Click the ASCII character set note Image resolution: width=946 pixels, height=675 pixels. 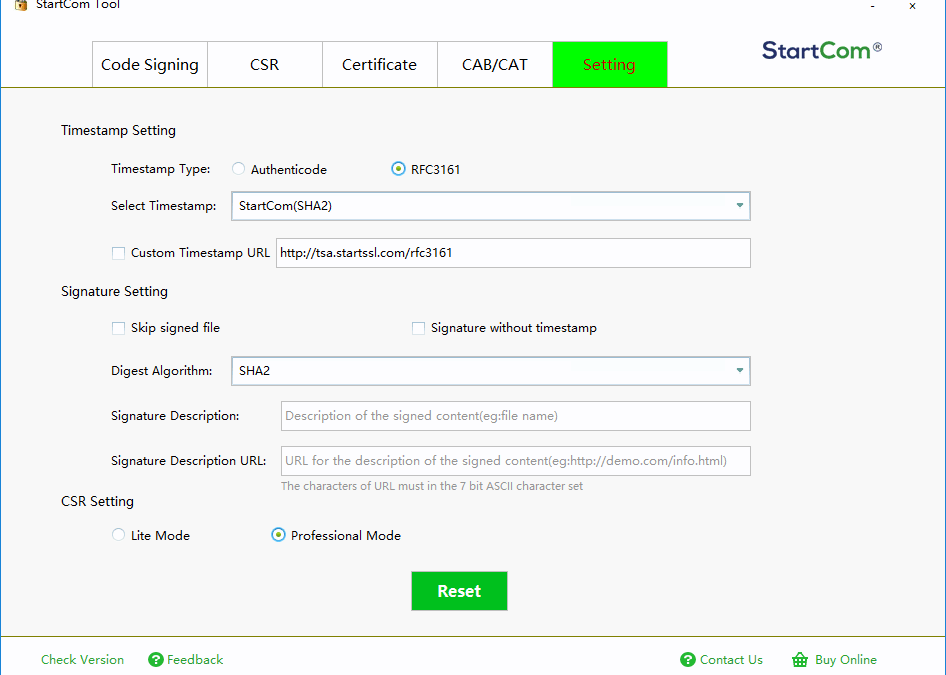(432, 486)
